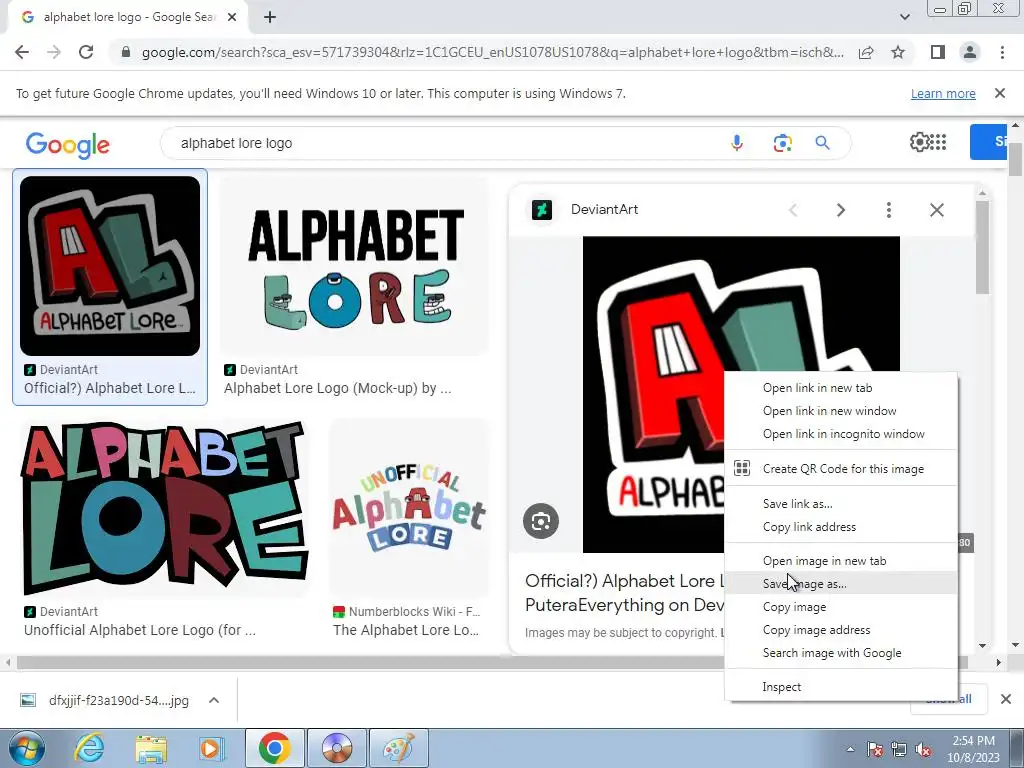
Task: Open the Chrome three-dot menu
Action: (x=1002, y=52)
